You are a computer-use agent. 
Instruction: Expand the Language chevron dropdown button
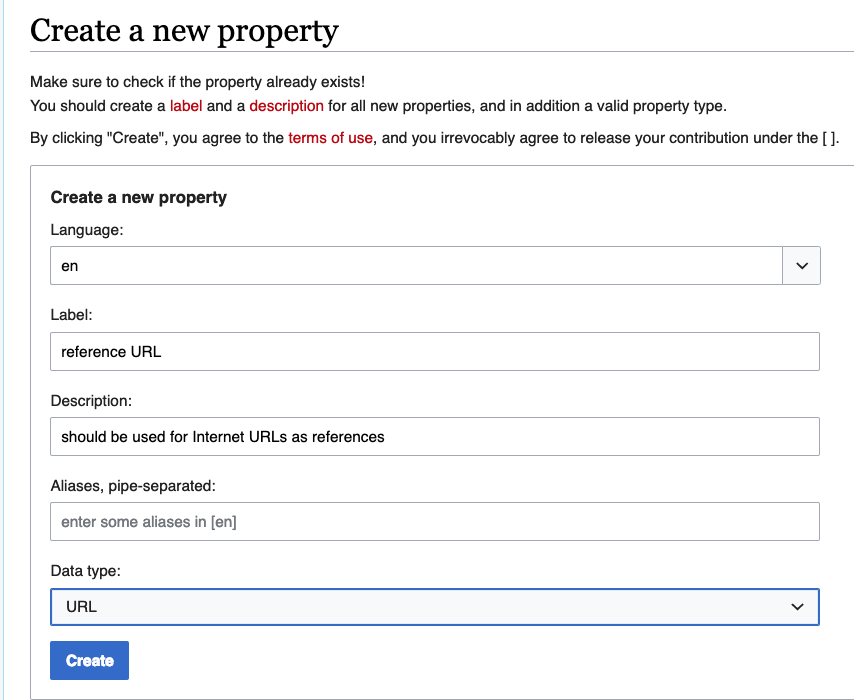coord(801,266)
